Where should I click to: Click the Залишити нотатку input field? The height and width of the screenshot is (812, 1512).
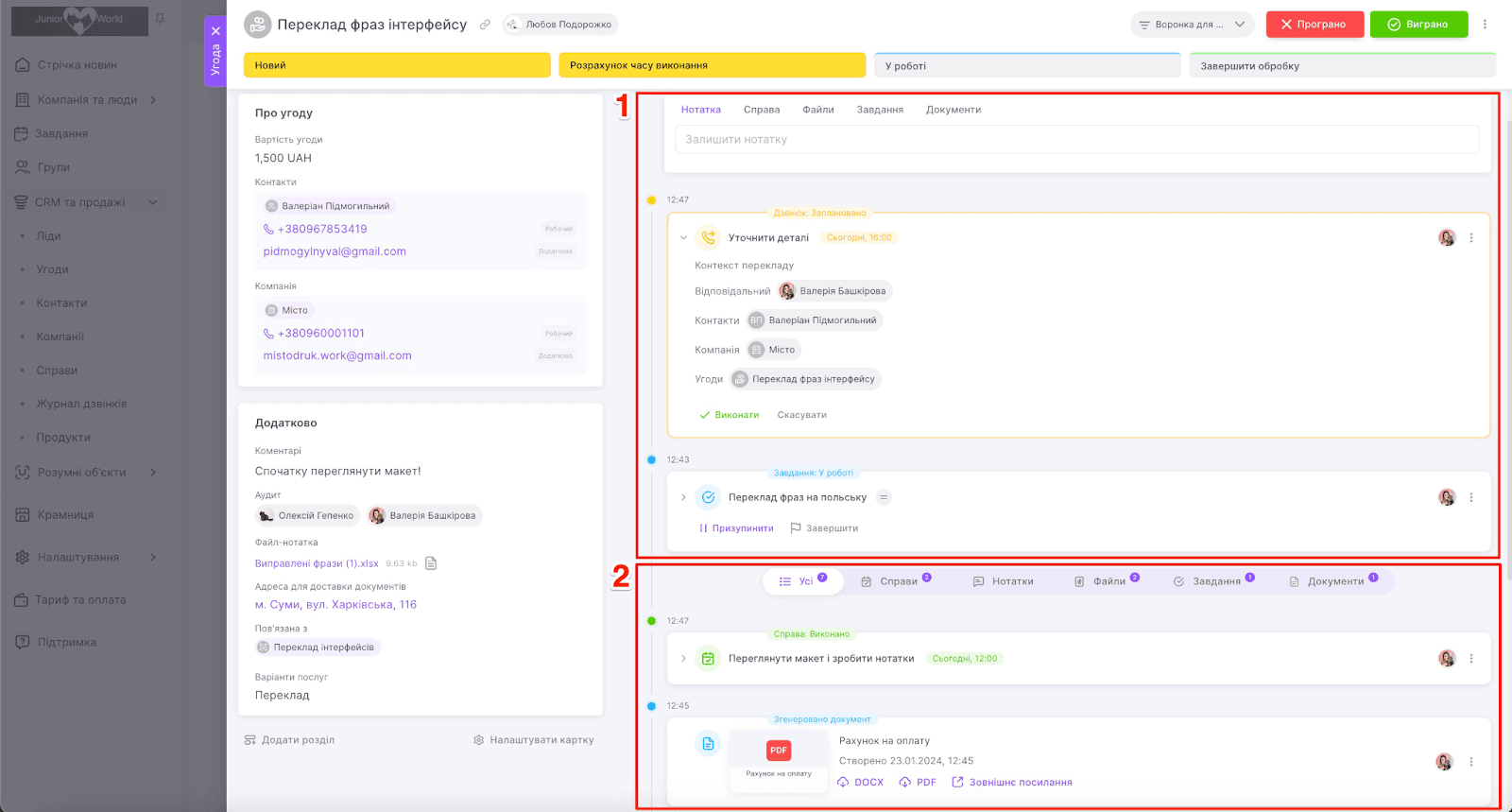(x=1076, y=140)
